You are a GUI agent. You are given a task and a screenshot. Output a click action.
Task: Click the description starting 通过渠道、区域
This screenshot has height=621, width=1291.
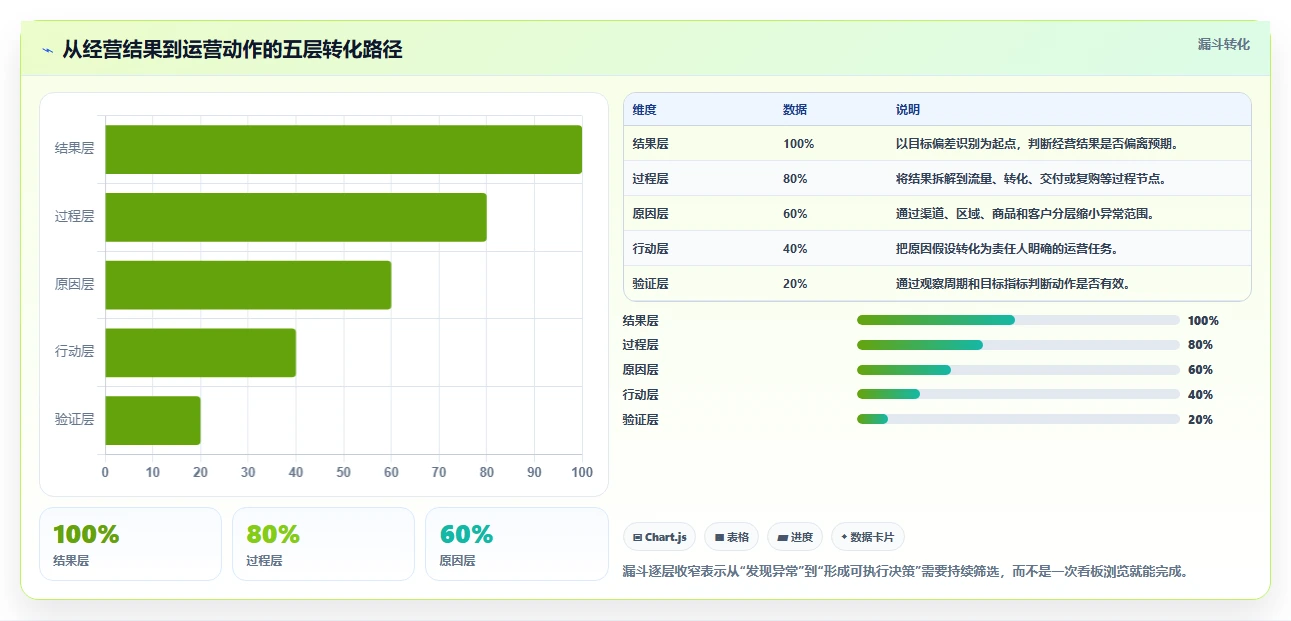pyautogui.click(x=1025, y=214)
